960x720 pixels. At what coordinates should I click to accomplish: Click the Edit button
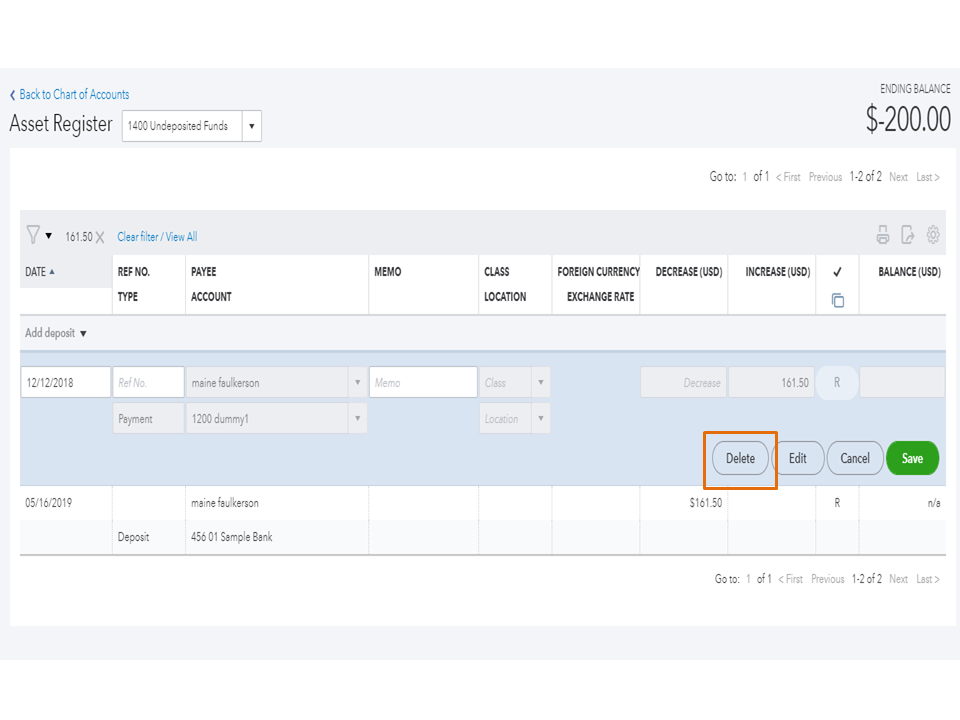coord(797,458)
